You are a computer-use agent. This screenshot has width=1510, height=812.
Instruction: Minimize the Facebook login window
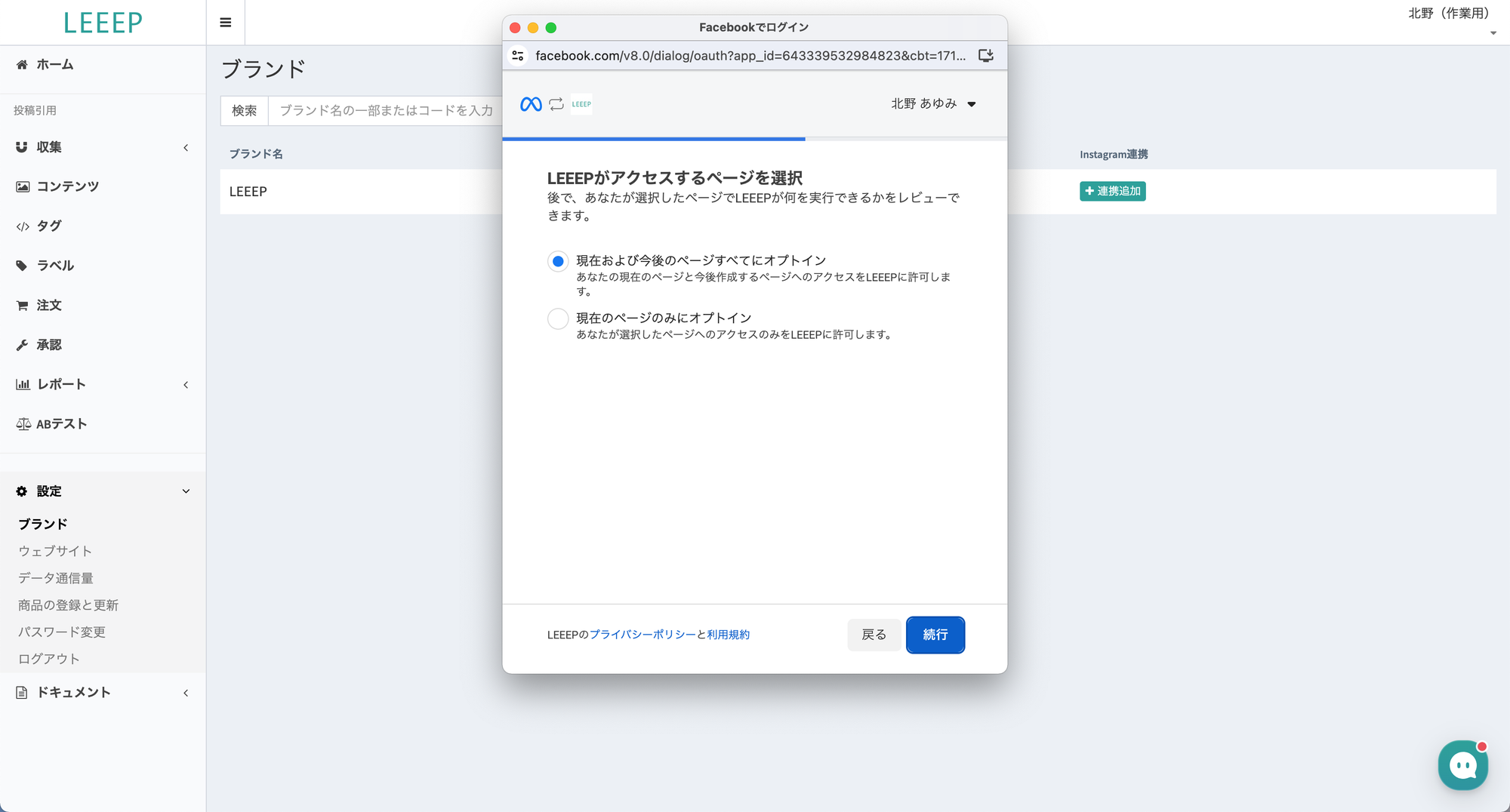[533, 28]
